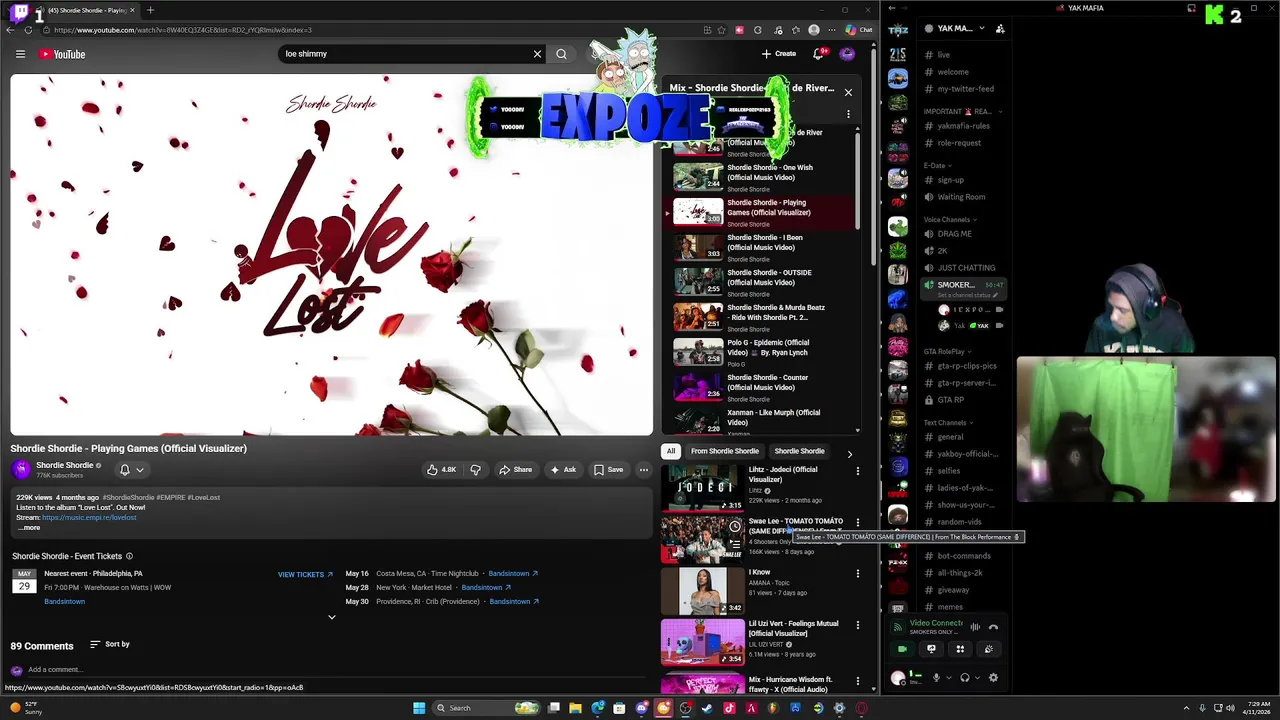Screen dimensions: 1280x720
Task: Toggle the Discord camera button
Action: click(902, 649)
